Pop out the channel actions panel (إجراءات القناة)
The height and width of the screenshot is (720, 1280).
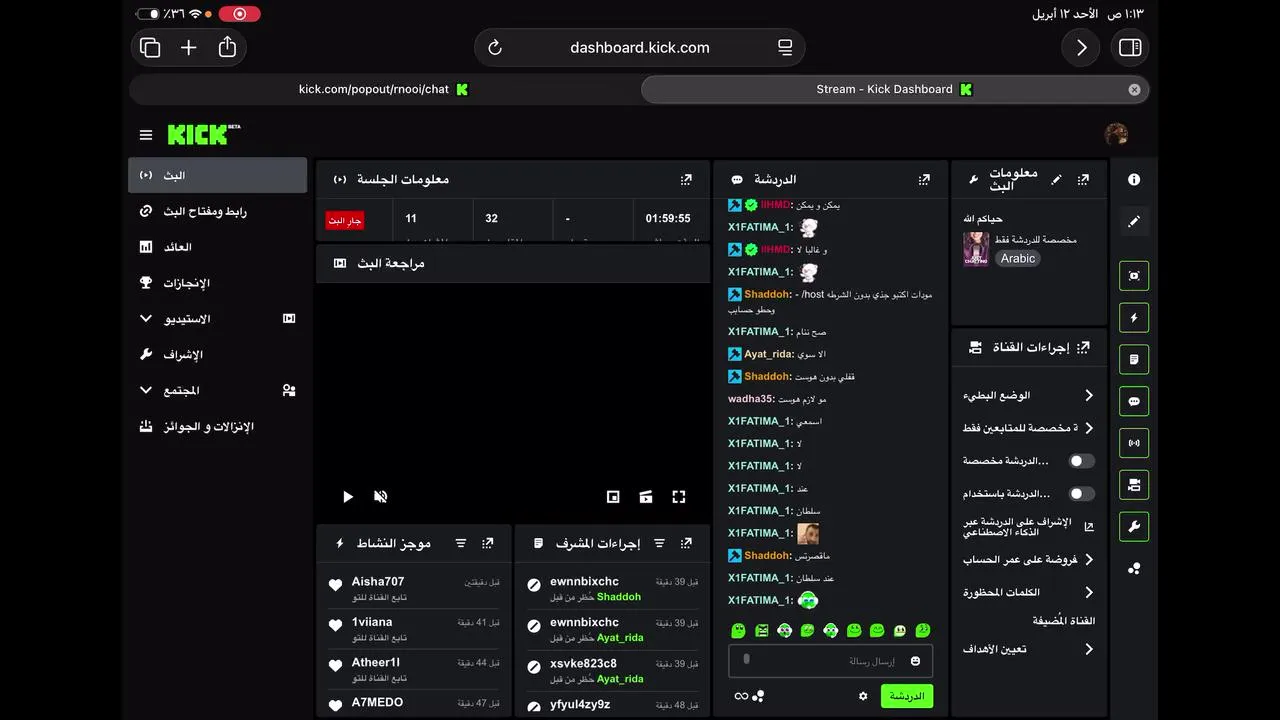tap(1083, 347)
